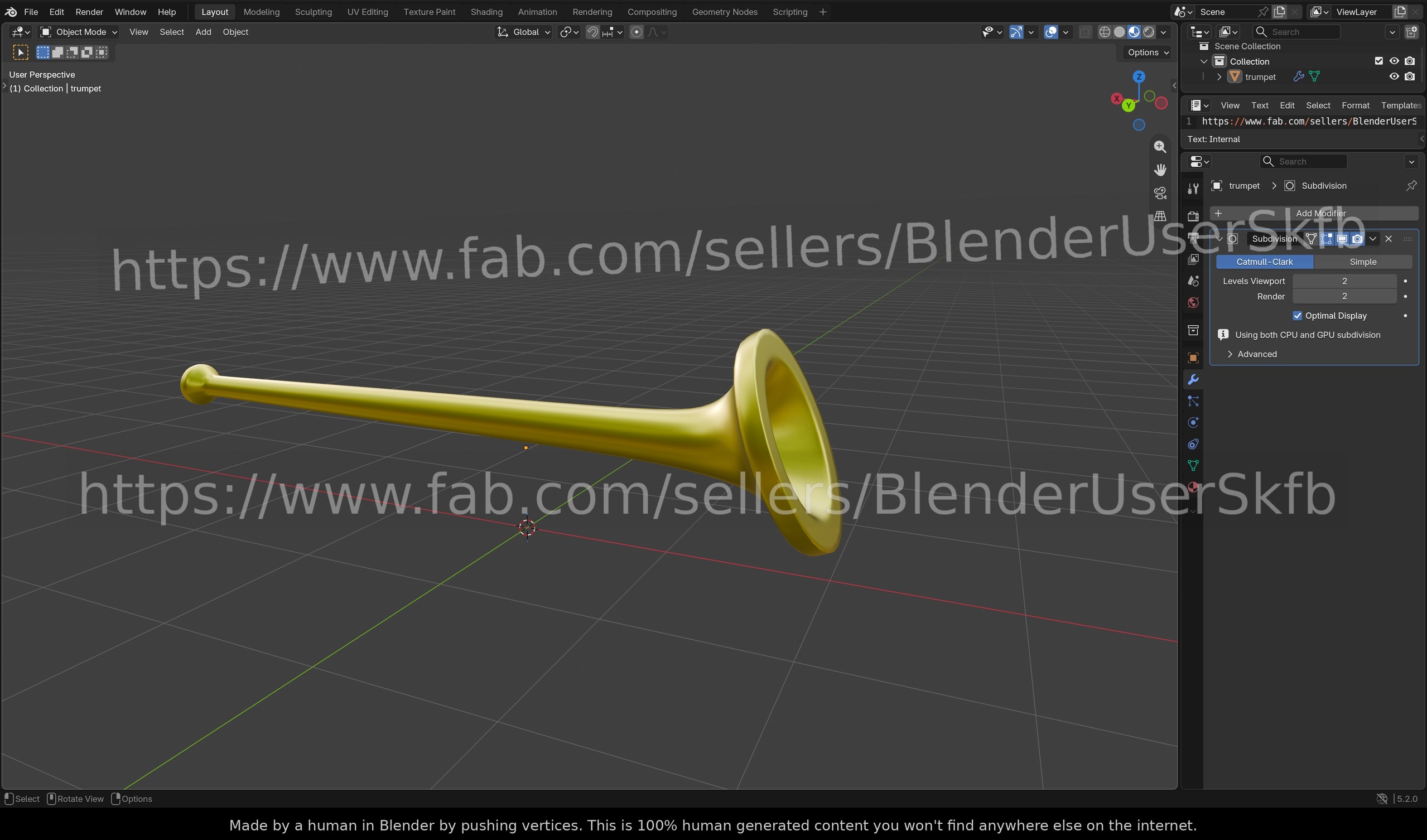Open the Render menu

(x=89, y=11)
